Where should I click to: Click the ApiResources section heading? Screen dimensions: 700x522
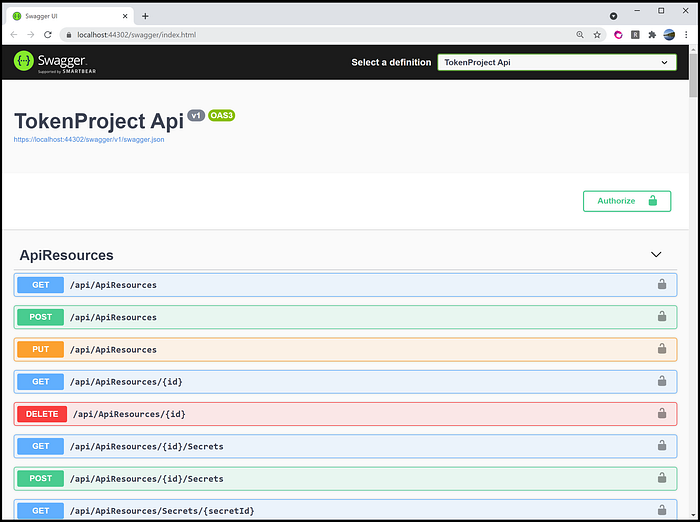click(67, 255)
